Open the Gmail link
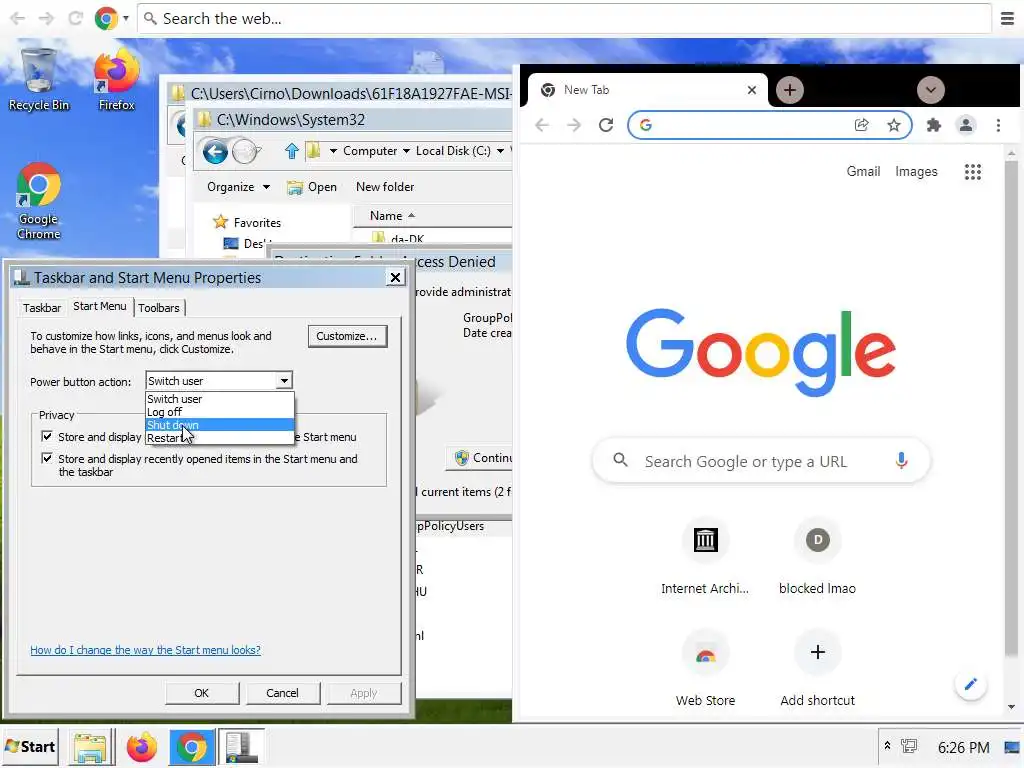 pyautogui.click(x=863, y=171)
